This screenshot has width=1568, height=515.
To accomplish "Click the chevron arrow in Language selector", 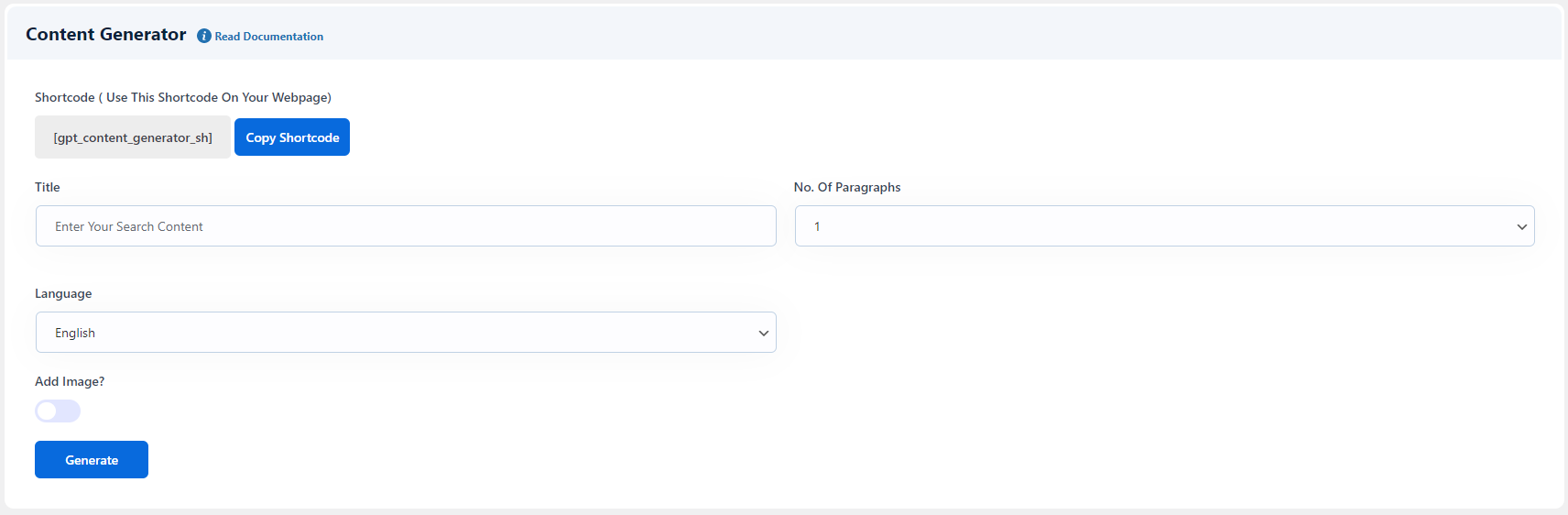I will [x=763, y=334].
